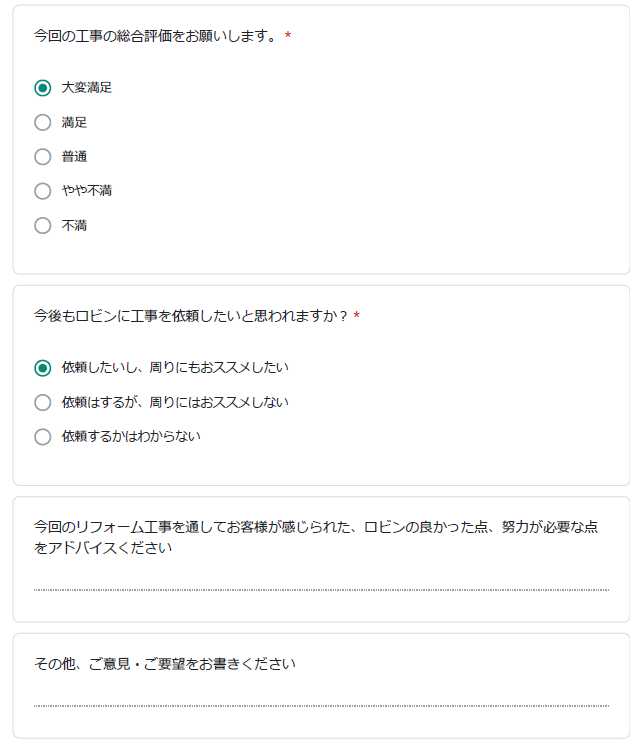Image resolution: width=641 pixels, height=743 pixels.
Task: Click the 普通 option label text
Action: 74,156
